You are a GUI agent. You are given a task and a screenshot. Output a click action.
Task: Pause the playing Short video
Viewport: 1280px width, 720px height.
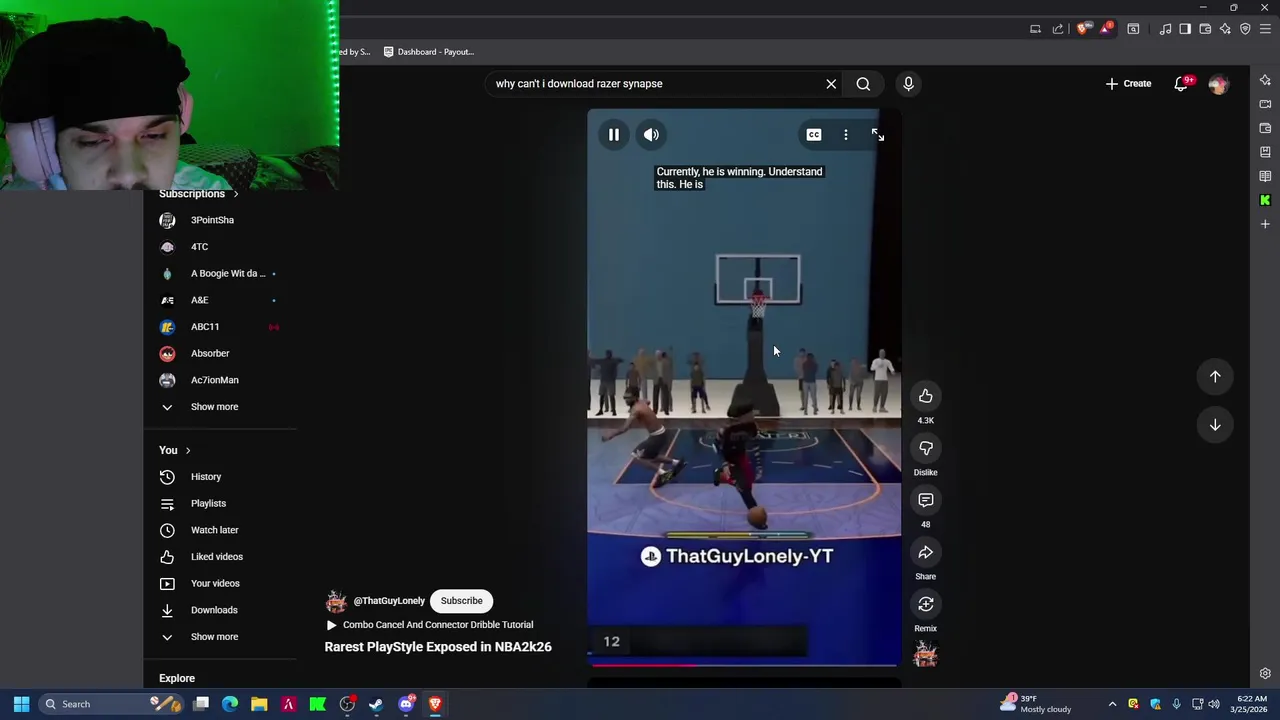[614, 135]
